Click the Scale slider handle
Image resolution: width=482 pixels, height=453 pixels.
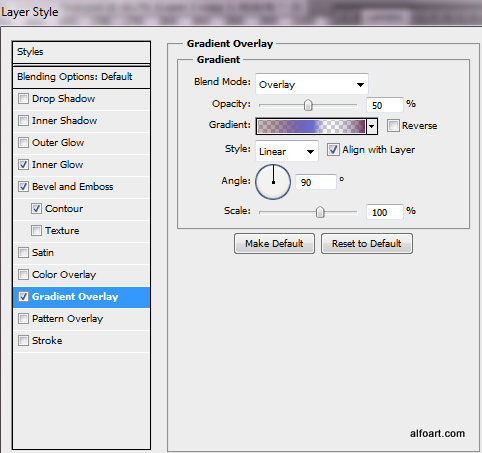[x=320, y=212]
